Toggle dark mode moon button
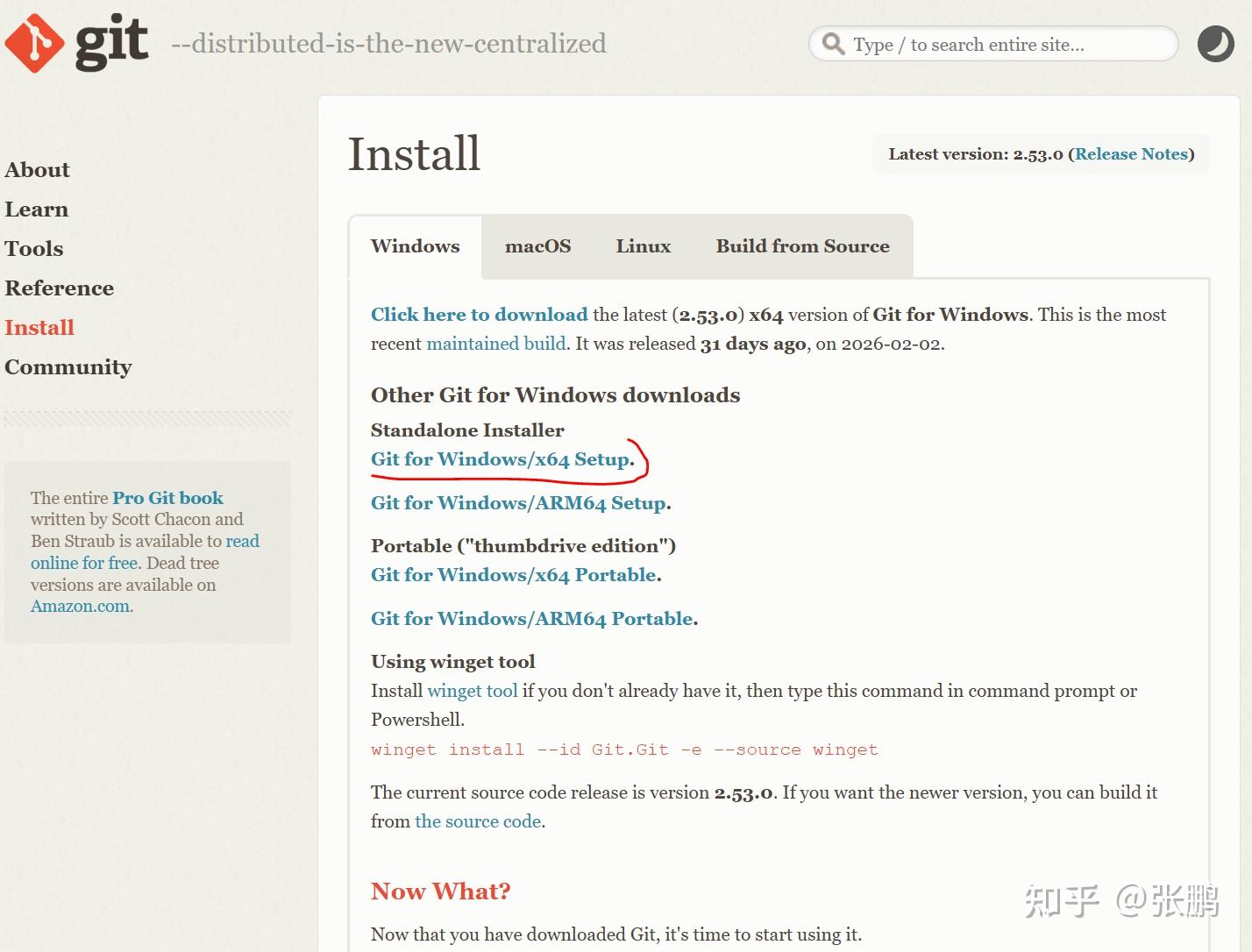 click(1215, 44)
